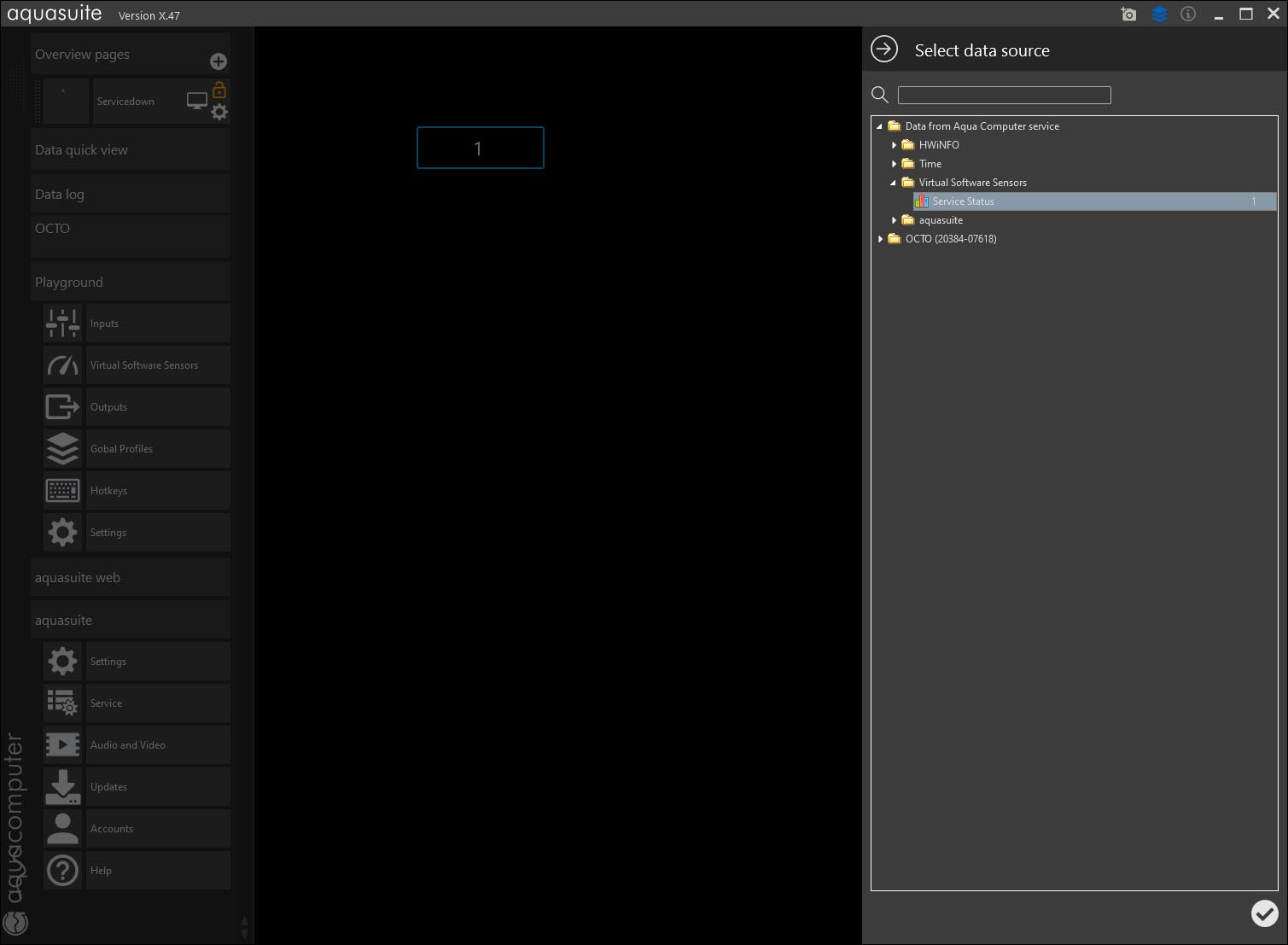Screen dimensions: 1288x945
Task: Open the Playground Inputs sliders icon
Action: click(62, 324)
